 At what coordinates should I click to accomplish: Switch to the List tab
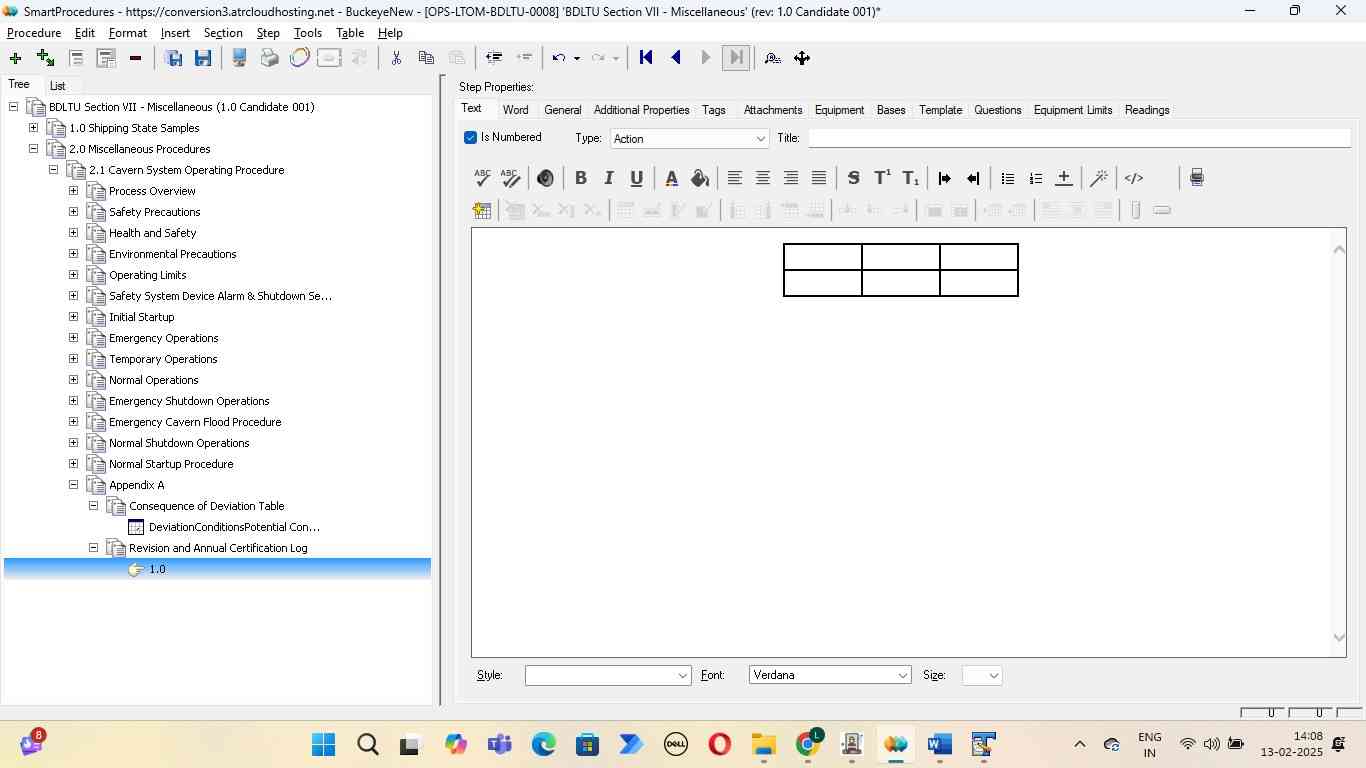click(x=58, y=86)
